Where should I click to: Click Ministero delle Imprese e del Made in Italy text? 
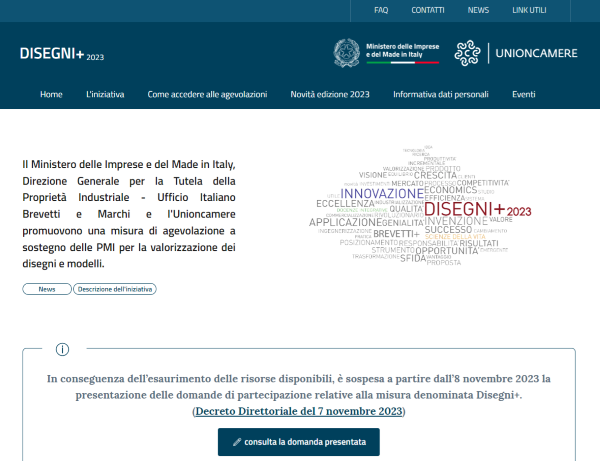point(403,50)
